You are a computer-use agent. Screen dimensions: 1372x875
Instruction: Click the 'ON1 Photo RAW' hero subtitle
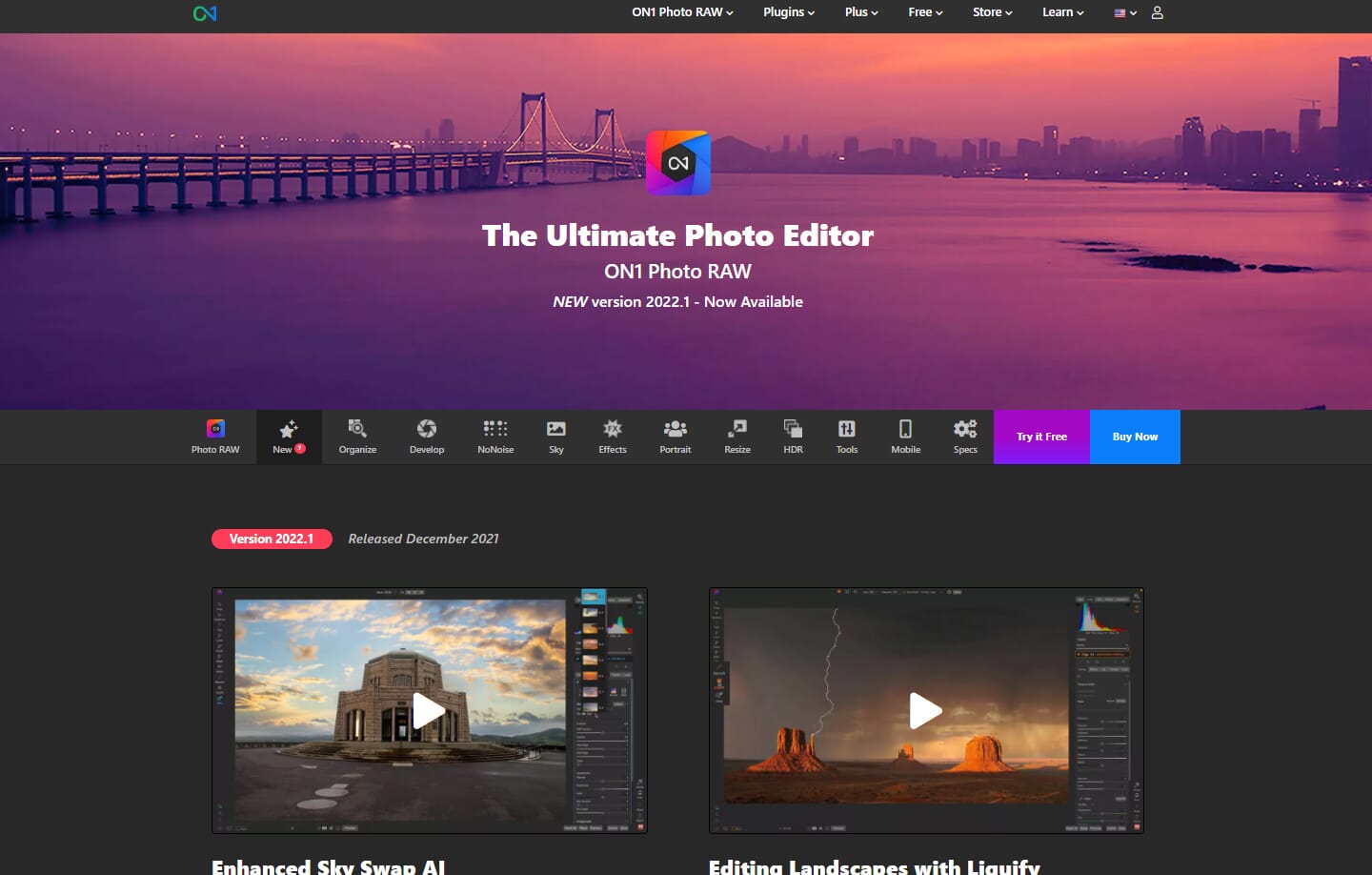point(678,272)
